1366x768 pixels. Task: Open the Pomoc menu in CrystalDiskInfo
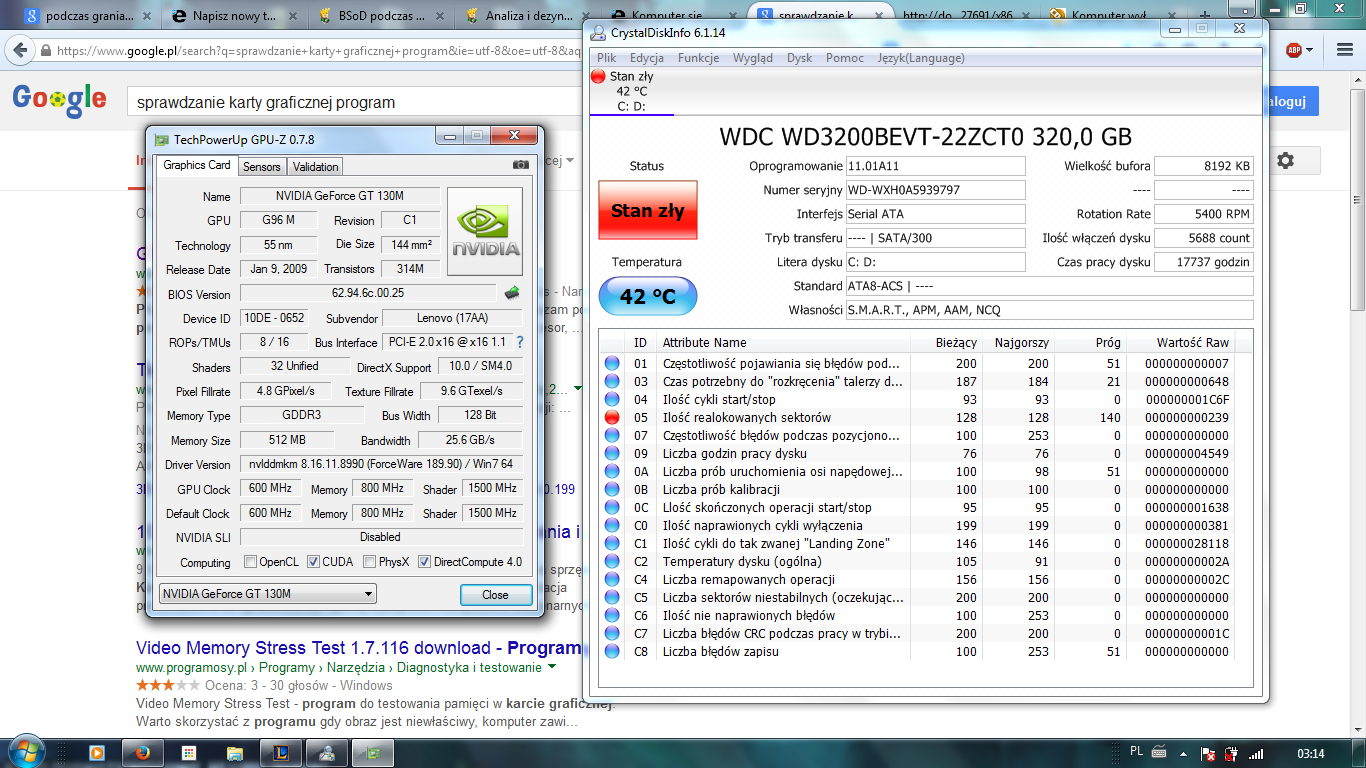point(845,58)
